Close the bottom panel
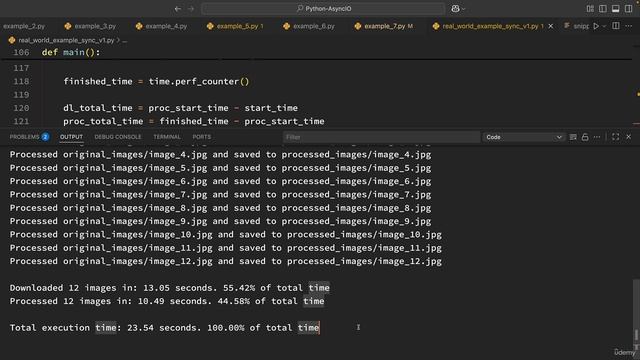The image size is (640, 360). [x=629, y=137]
